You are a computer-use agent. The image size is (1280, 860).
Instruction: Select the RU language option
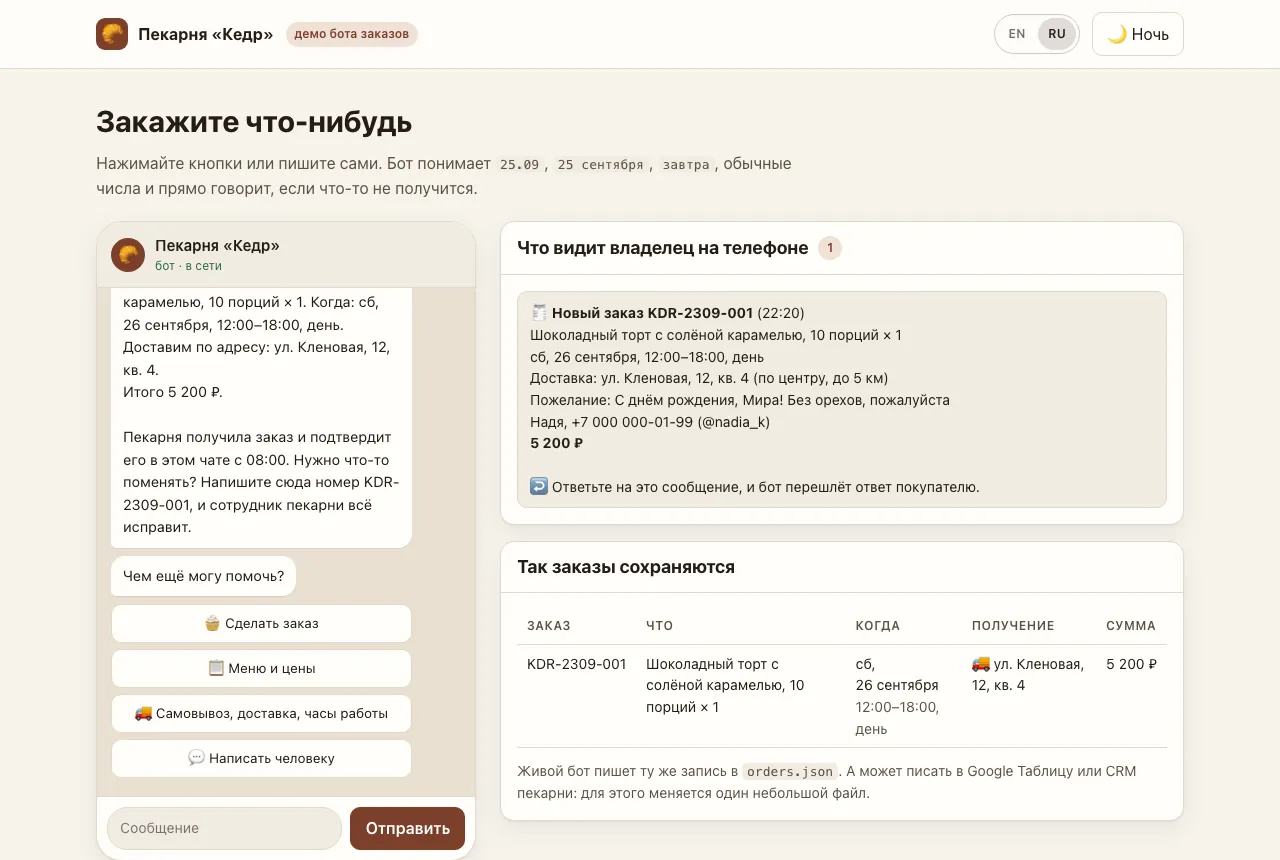(x=1057, y=34)
